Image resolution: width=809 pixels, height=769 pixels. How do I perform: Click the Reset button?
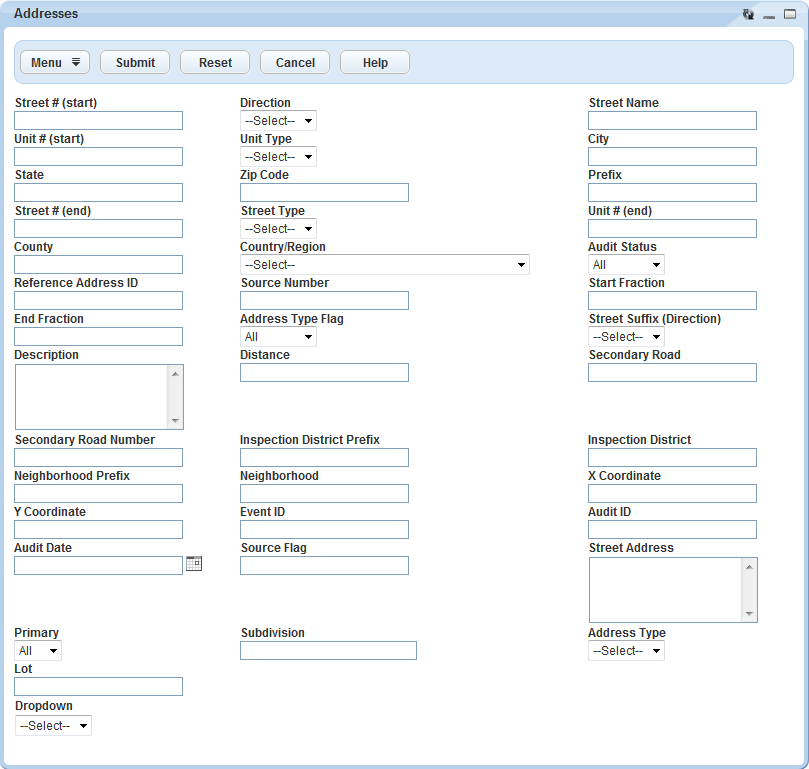(215, 62)
